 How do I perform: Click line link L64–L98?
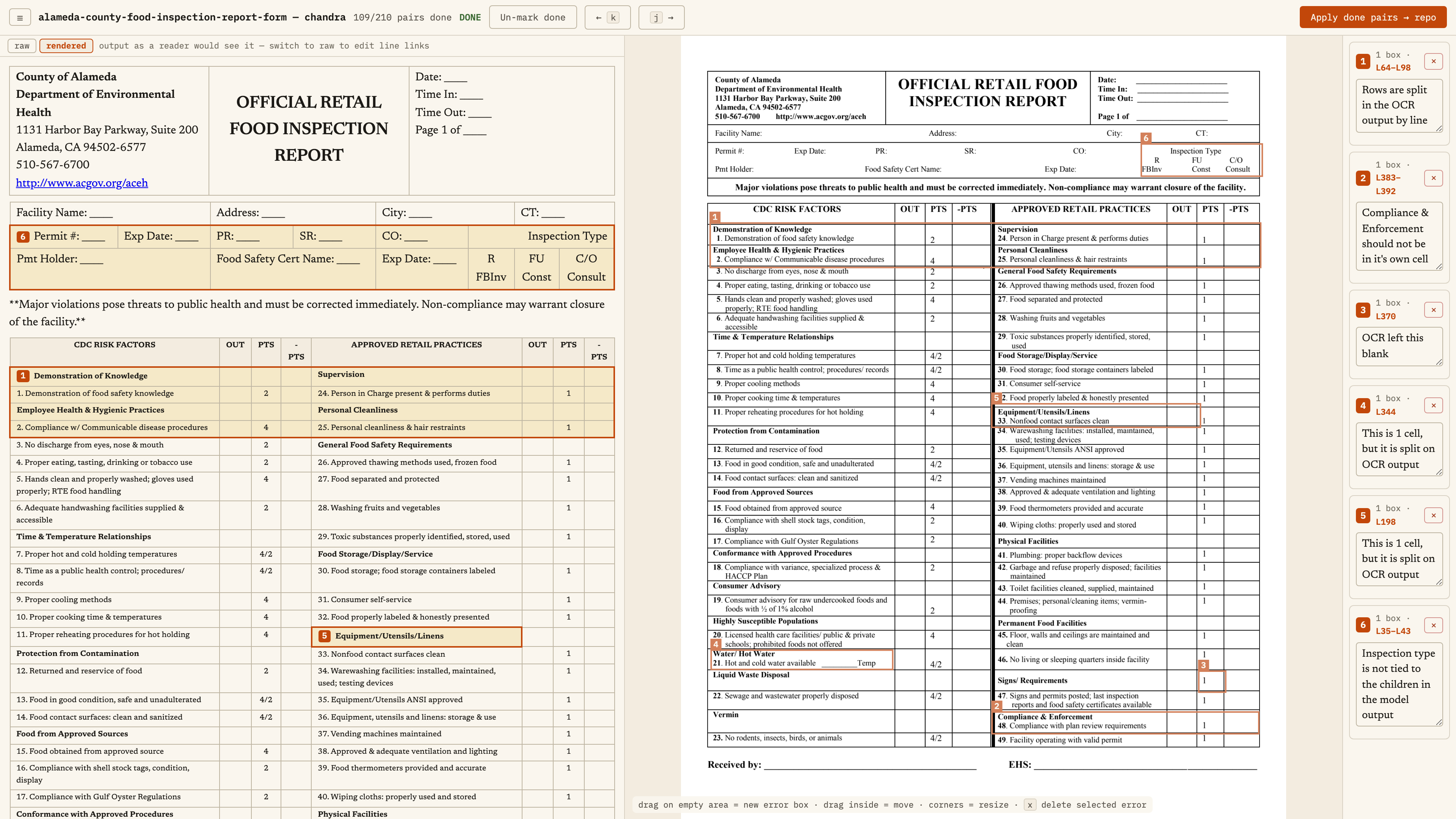pos(1393,68)
